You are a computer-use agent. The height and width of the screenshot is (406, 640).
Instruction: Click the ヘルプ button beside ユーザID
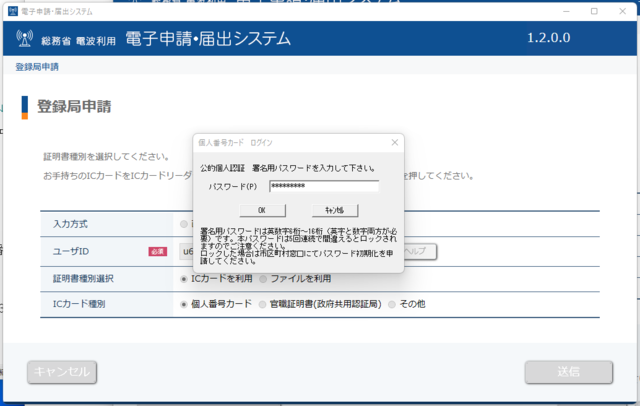click(420, 251)
